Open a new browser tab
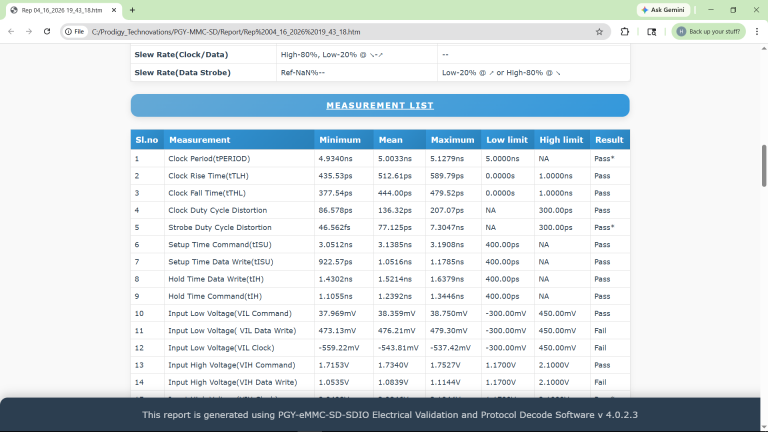 (x=132, y=10)
